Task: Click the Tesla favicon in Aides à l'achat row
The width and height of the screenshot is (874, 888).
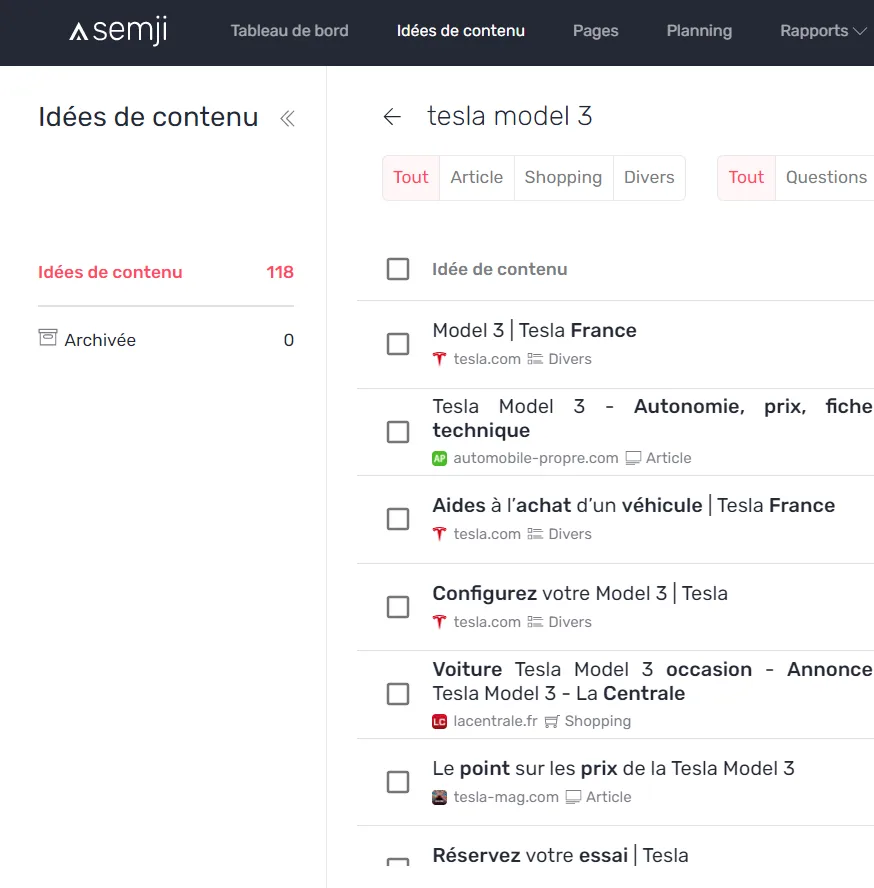Action: click(439, 534)
